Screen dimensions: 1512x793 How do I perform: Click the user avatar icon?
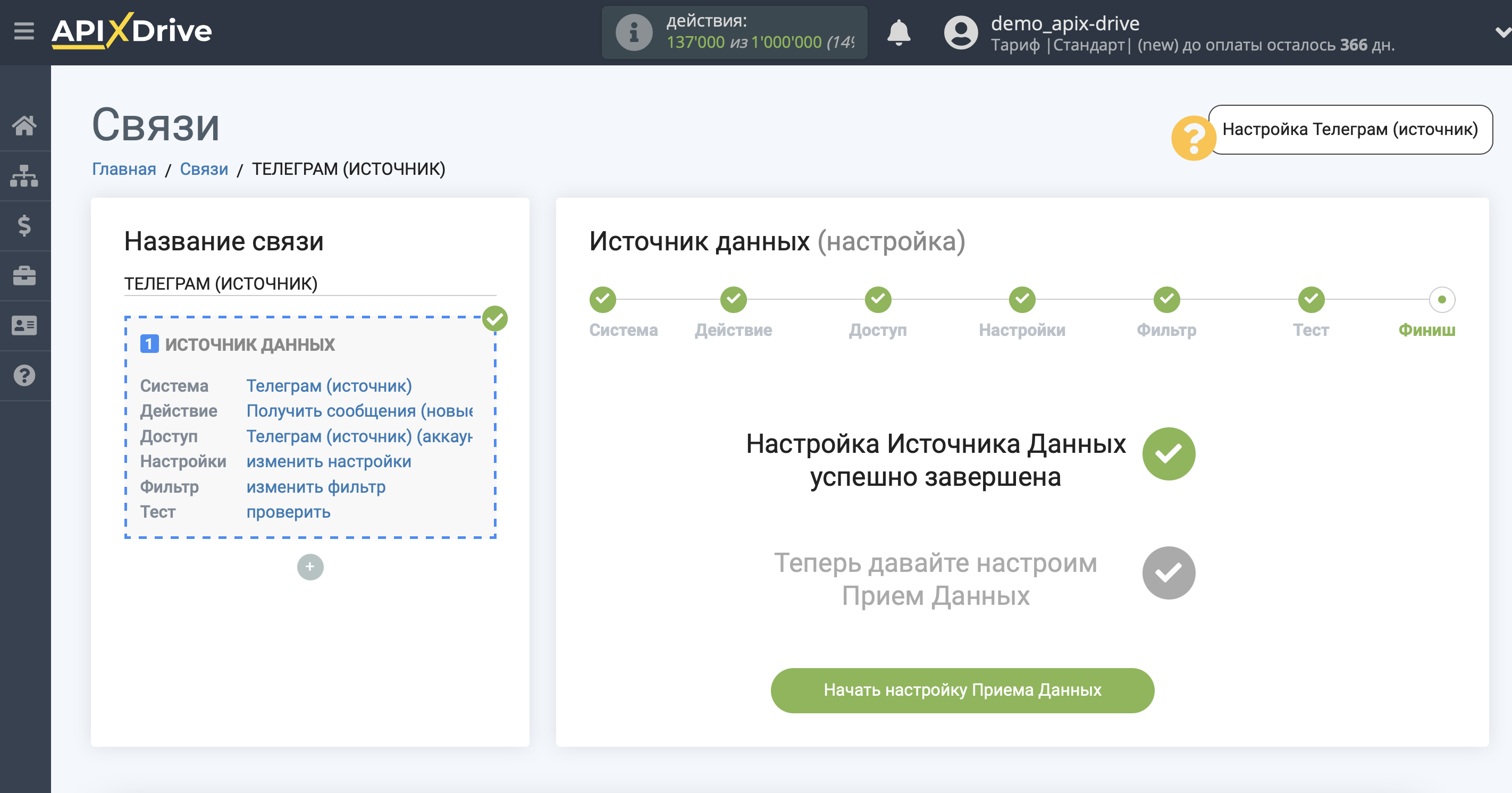[960, 32]
